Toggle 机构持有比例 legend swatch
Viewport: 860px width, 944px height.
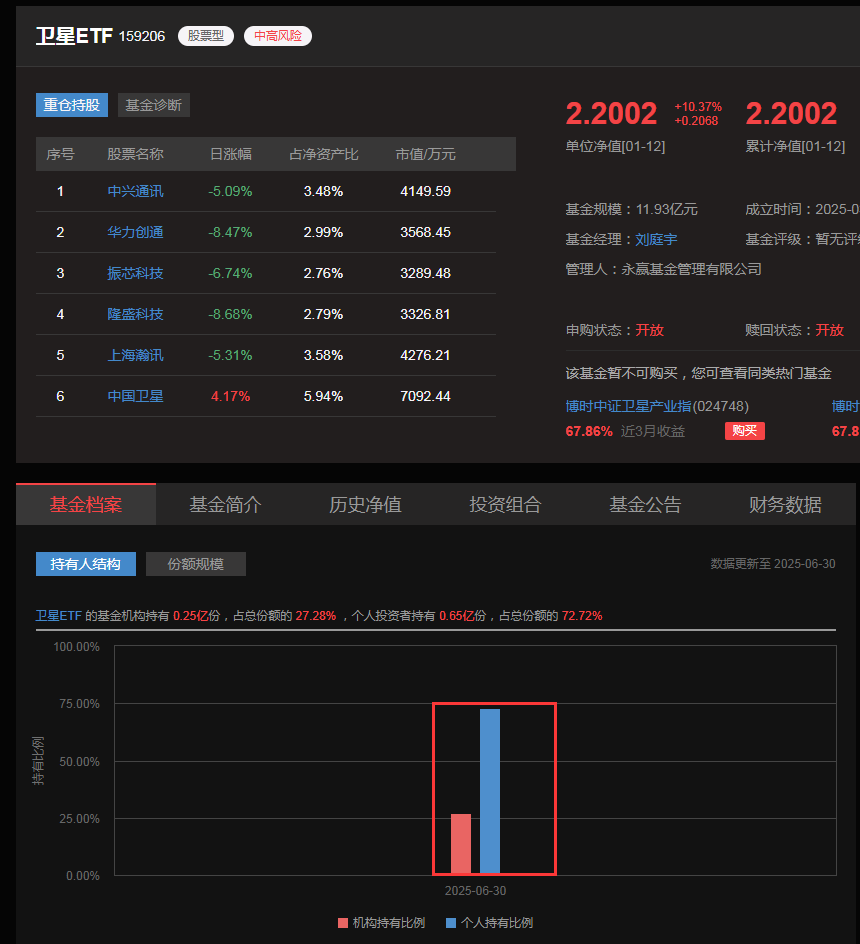coord(343,923)
